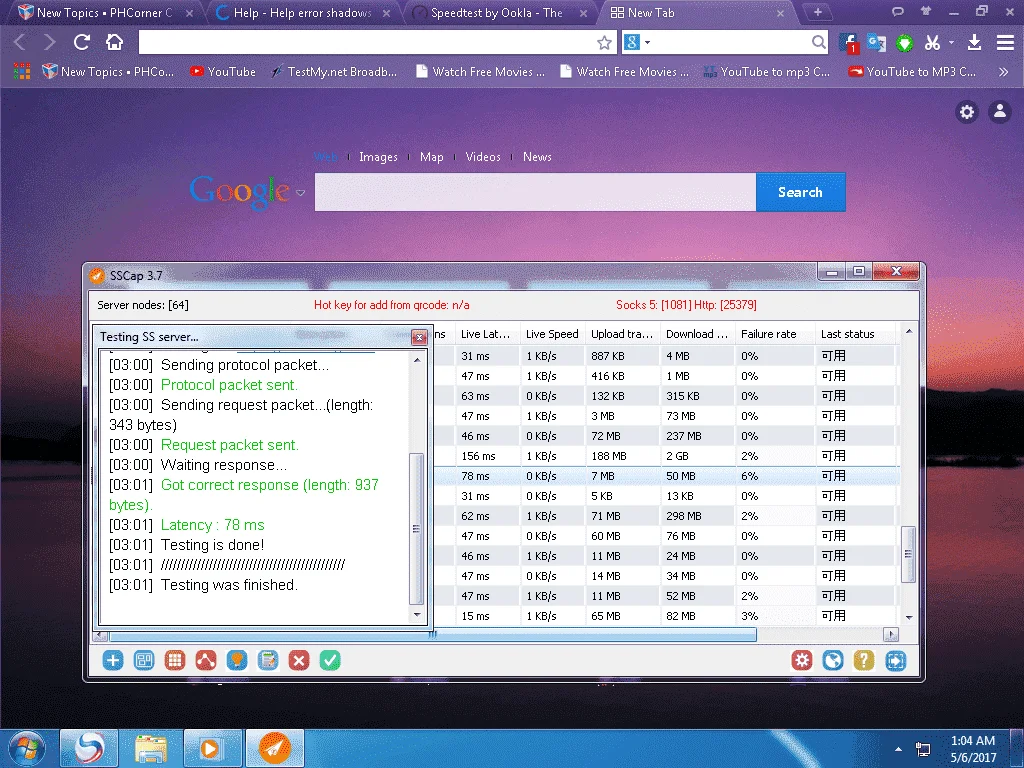Viewport: 1024px width, 768px height.
Task: Click the speech bubble feedback icon
Action: (x=897, y=11)
